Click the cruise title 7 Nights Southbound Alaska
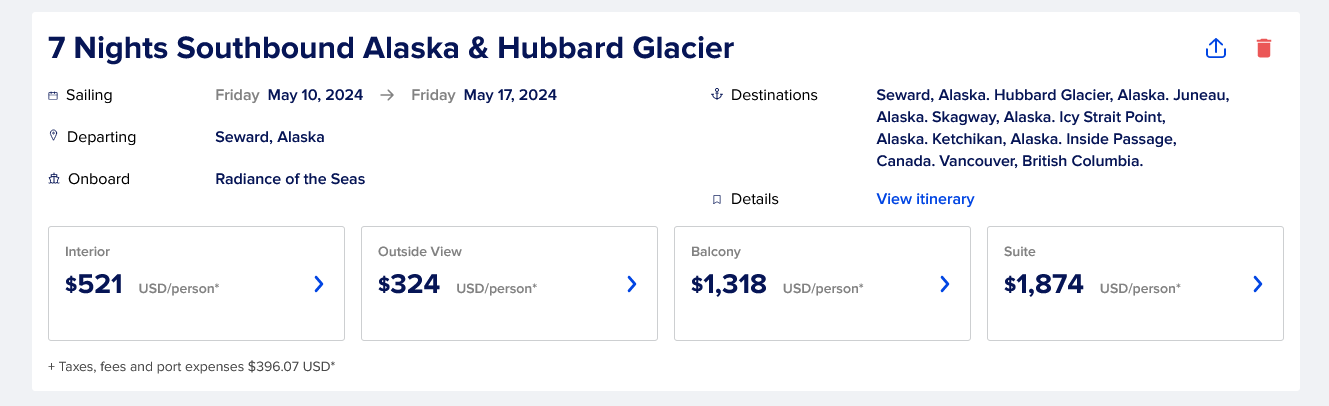This screenshot has width=1329, height=406. [391, 47]
